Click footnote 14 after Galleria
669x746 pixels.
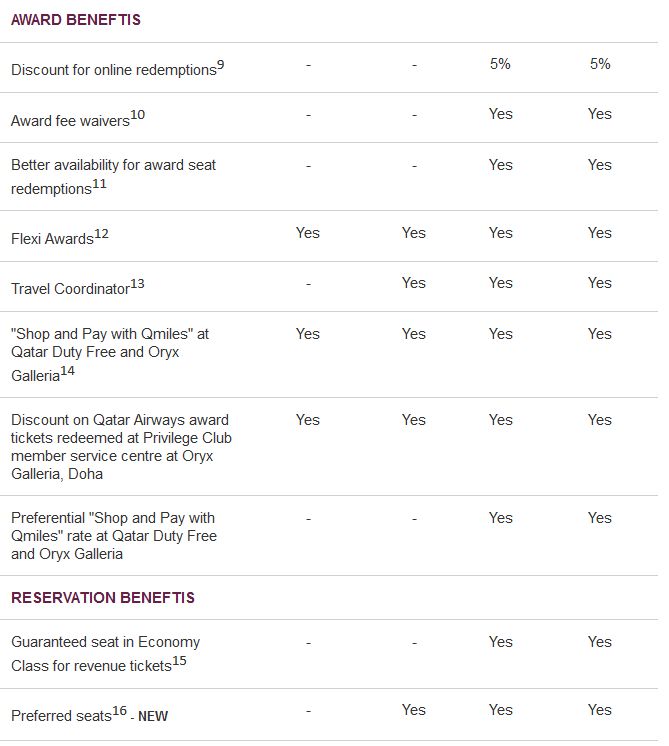point(68,371)
